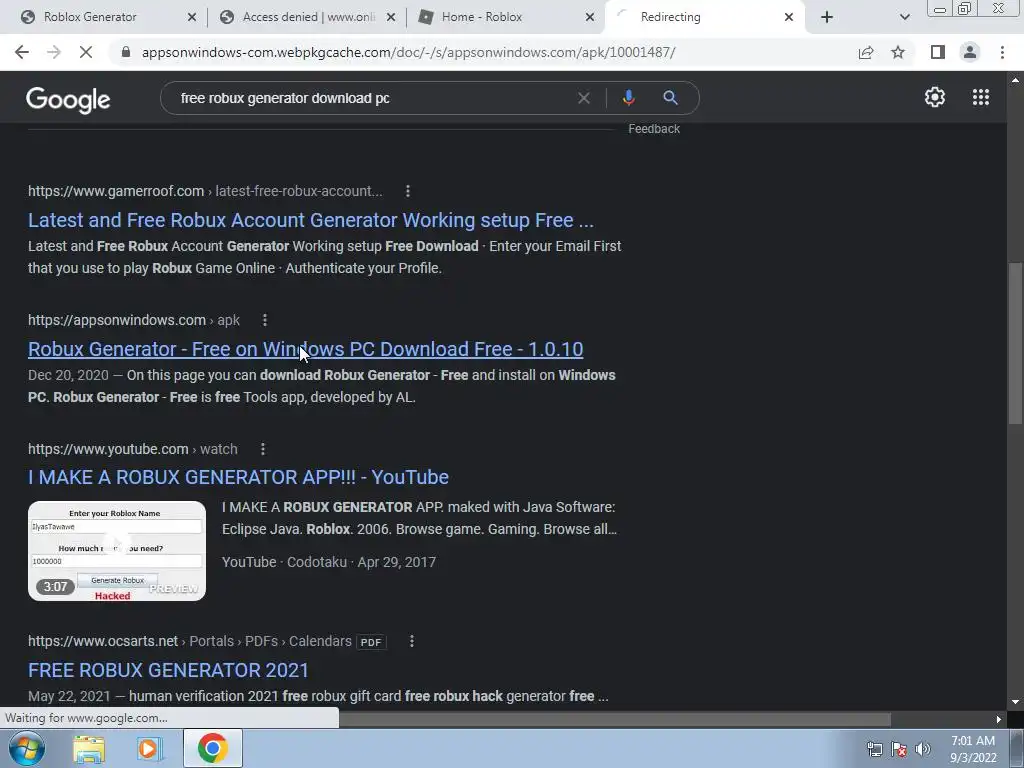
Task: Launch Windows Media Player from the taskbar
Action: coord(149,748)
